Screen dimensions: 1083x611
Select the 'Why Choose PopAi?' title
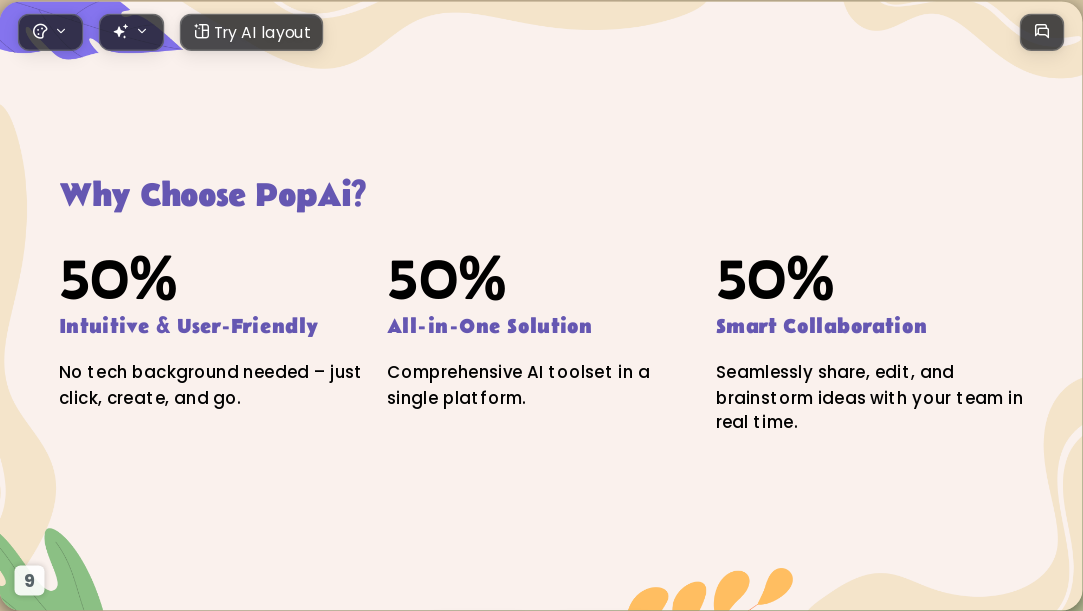pos(213,195)
